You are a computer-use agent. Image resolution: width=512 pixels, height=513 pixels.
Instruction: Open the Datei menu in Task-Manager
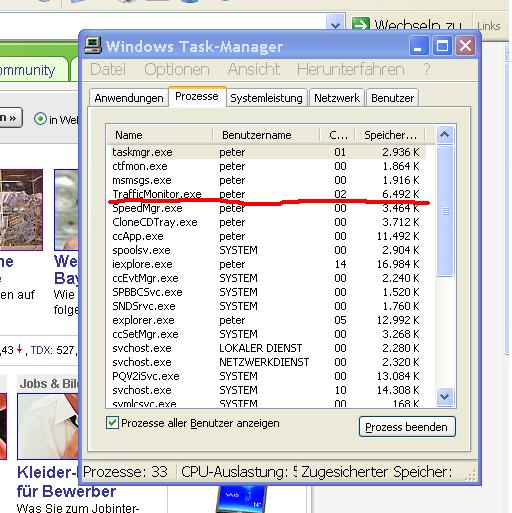pyautogui.click(x=108, y=70)
